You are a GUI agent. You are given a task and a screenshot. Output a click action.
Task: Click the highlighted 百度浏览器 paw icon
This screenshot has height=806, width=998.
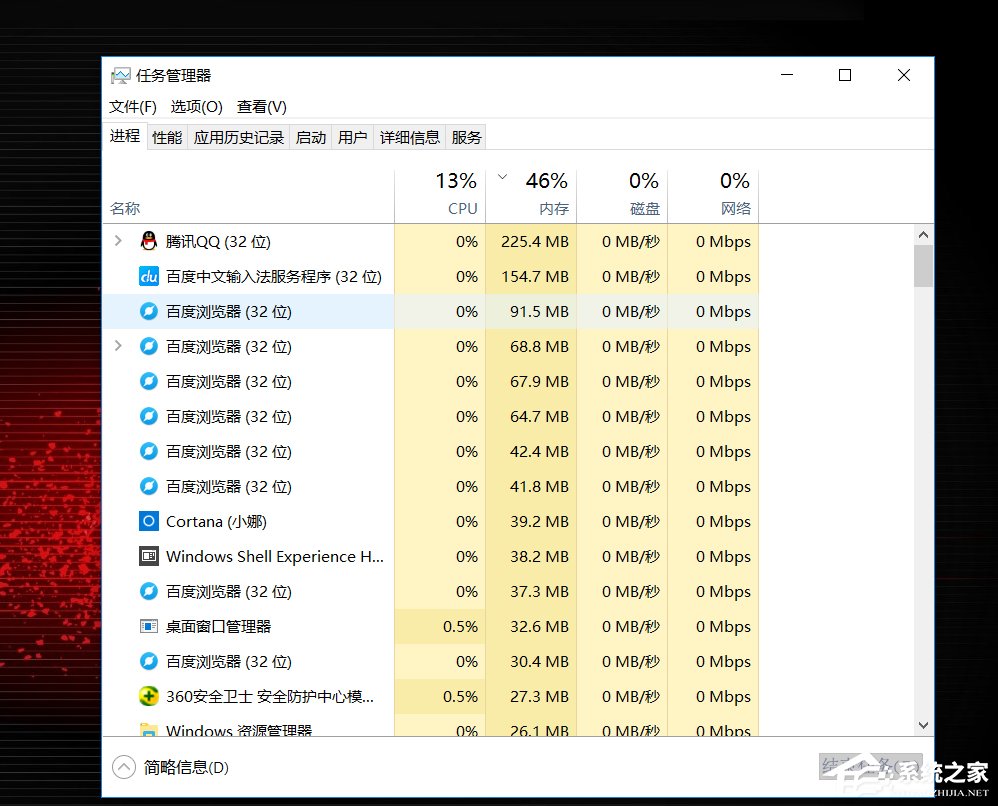coord(148,311)
